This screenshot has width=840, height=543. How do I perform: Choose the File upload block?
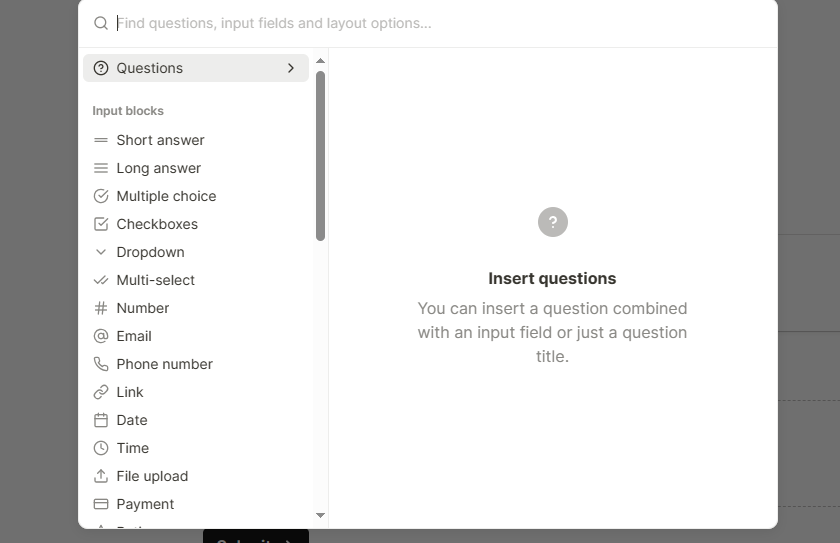pos(152,476)
